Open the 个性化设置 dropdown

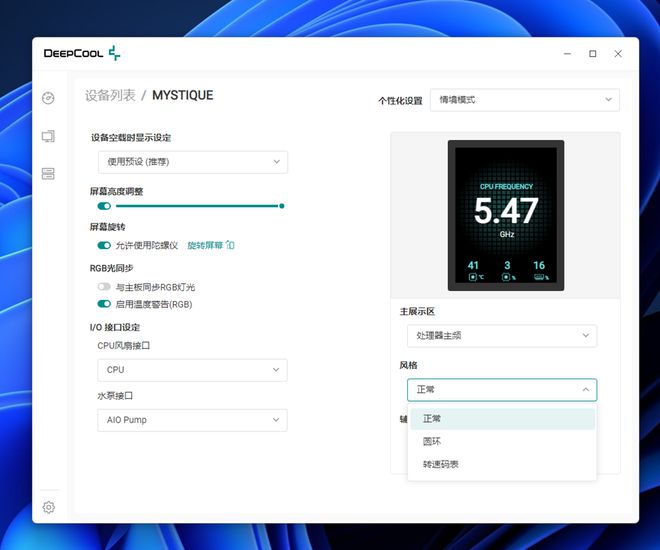click(x=524, y=100)
